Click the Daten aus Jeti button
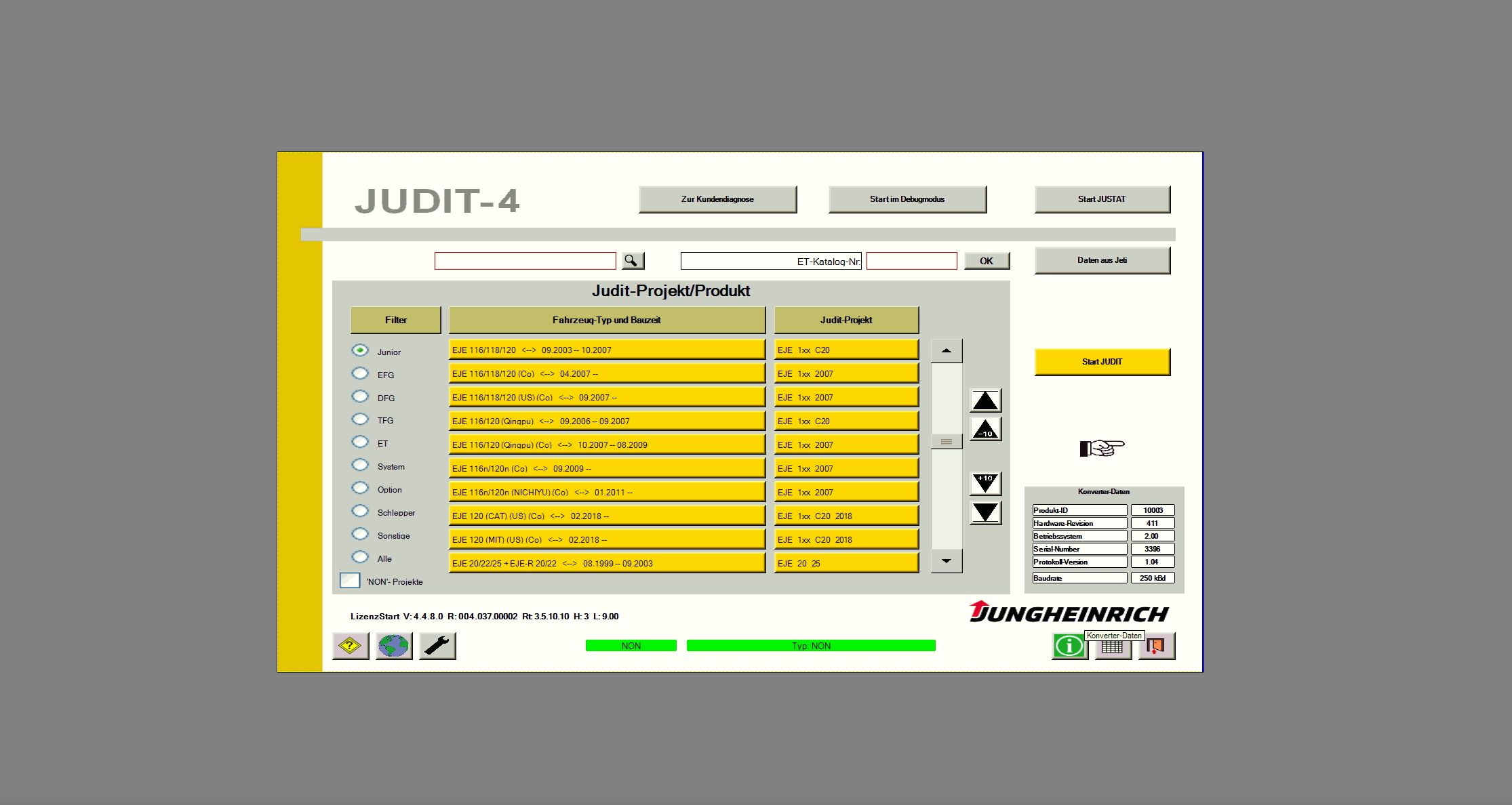Viewport: 1512px width, 805px height. 1102,260
